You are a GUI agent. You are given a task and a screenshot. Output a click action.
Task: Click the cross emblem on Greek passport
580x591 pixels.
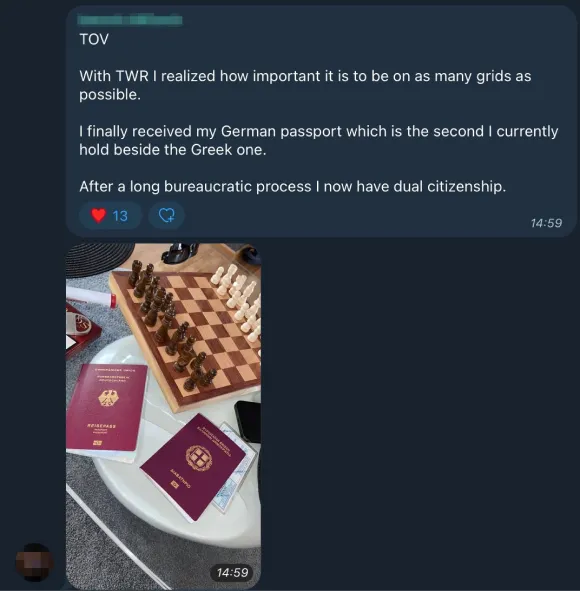(198, 458)
